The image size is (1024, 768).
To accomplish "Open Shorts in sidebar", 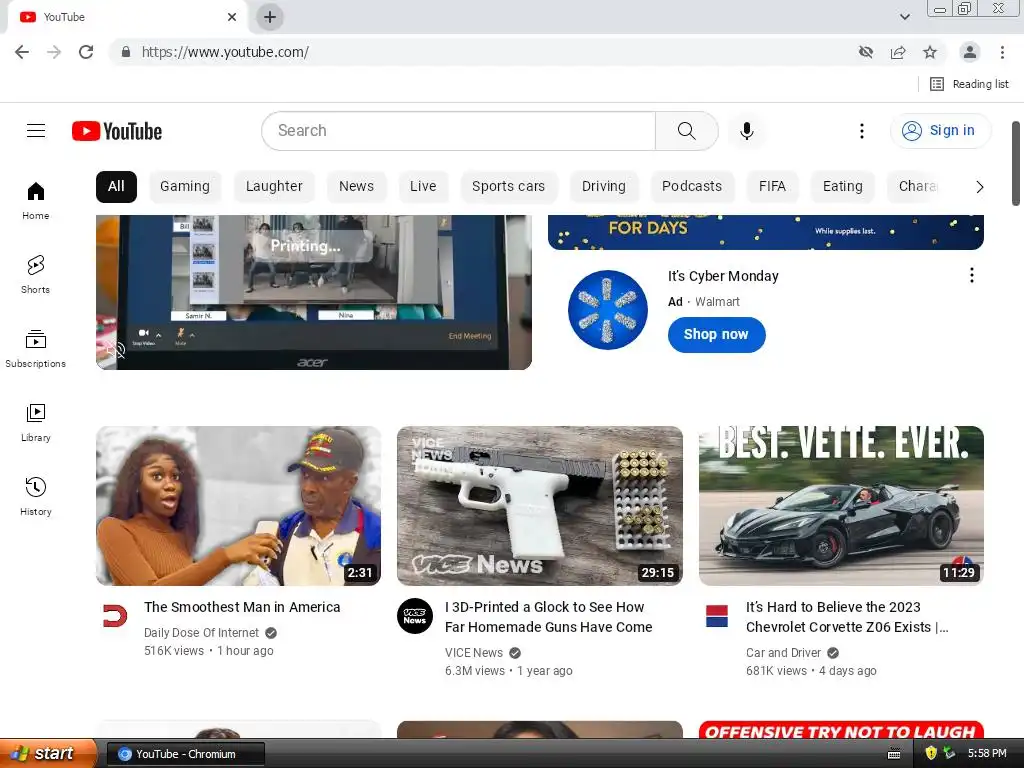I will [x=35, y=274].
